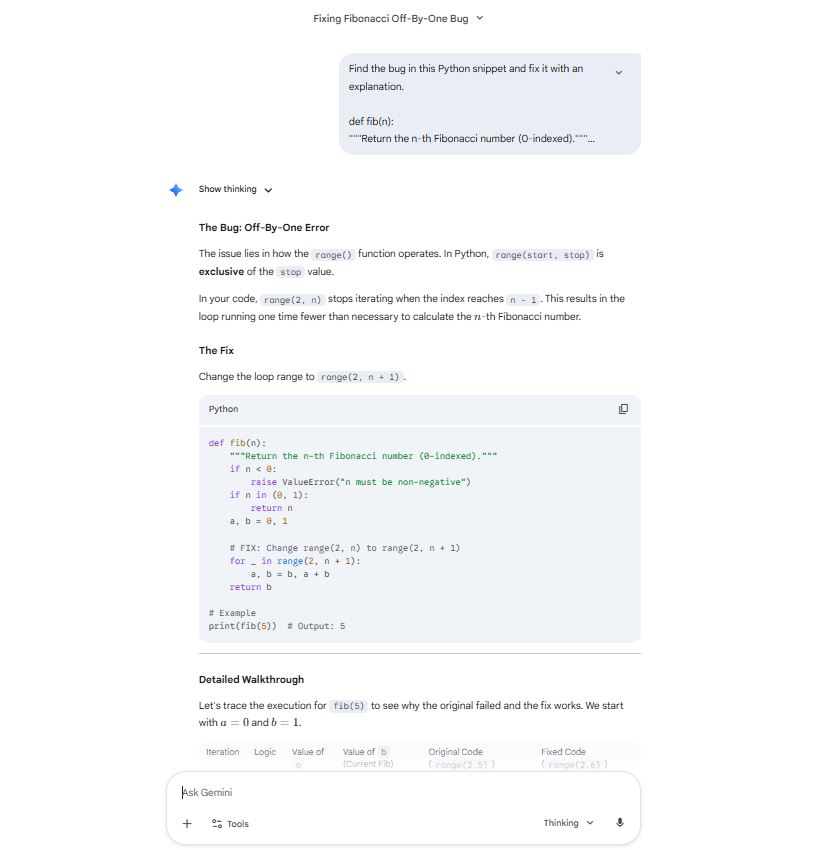Click the 'Fixed Code' table column header

point(563,752)
